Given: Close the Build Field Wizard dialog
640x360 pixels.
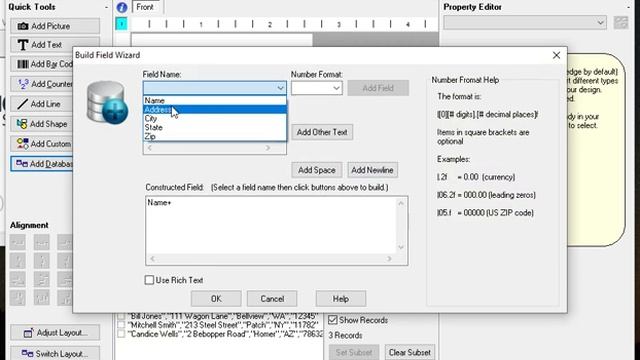Looking at the screenshot, I should (556, 55).
